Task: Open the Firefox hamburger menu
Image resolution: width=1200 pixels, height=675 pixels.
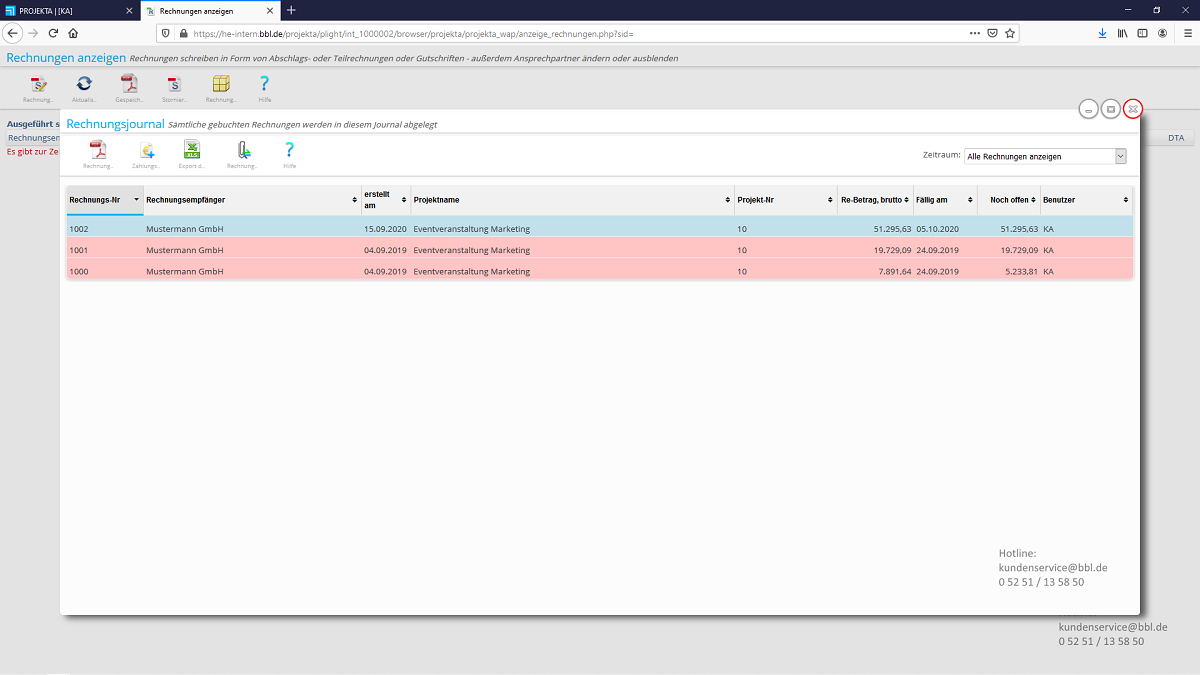Action: click(x=1187, y=33)
